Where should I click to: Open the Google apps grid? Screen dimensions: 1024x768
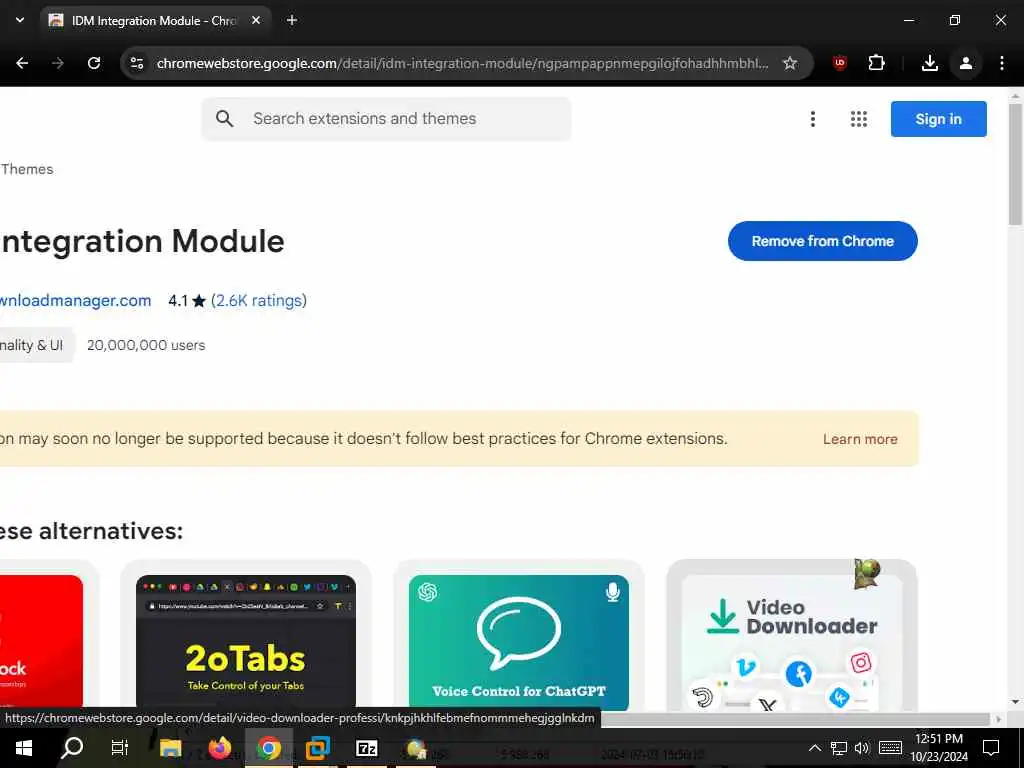pyautogui.click(x=859, y=119)
